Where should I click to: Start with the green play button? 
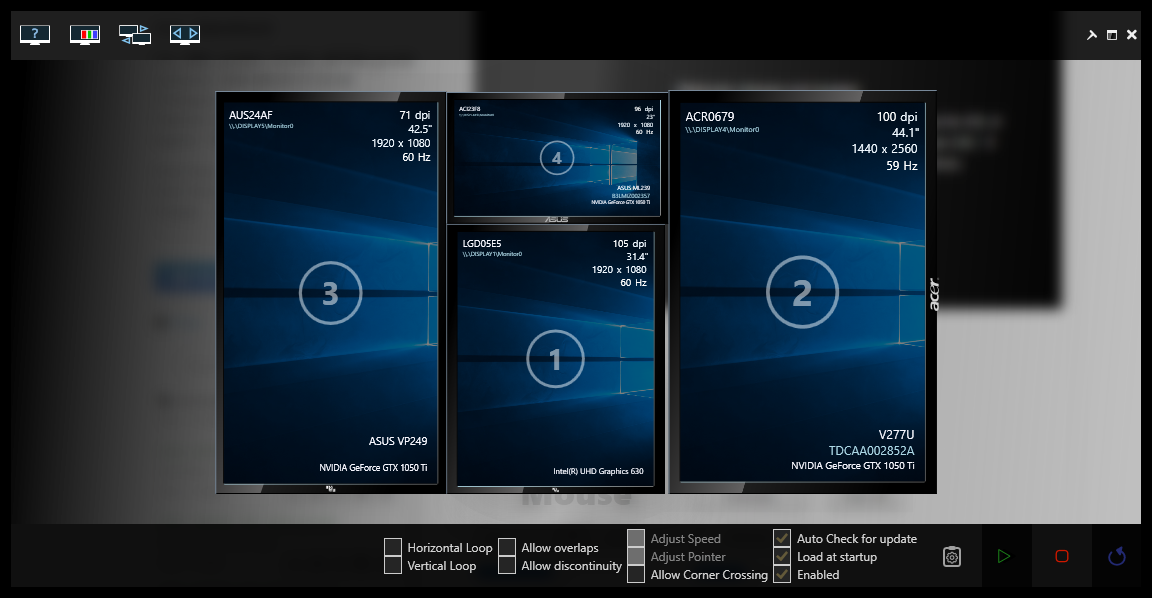pyautogui.click(x=1004, y=556)
